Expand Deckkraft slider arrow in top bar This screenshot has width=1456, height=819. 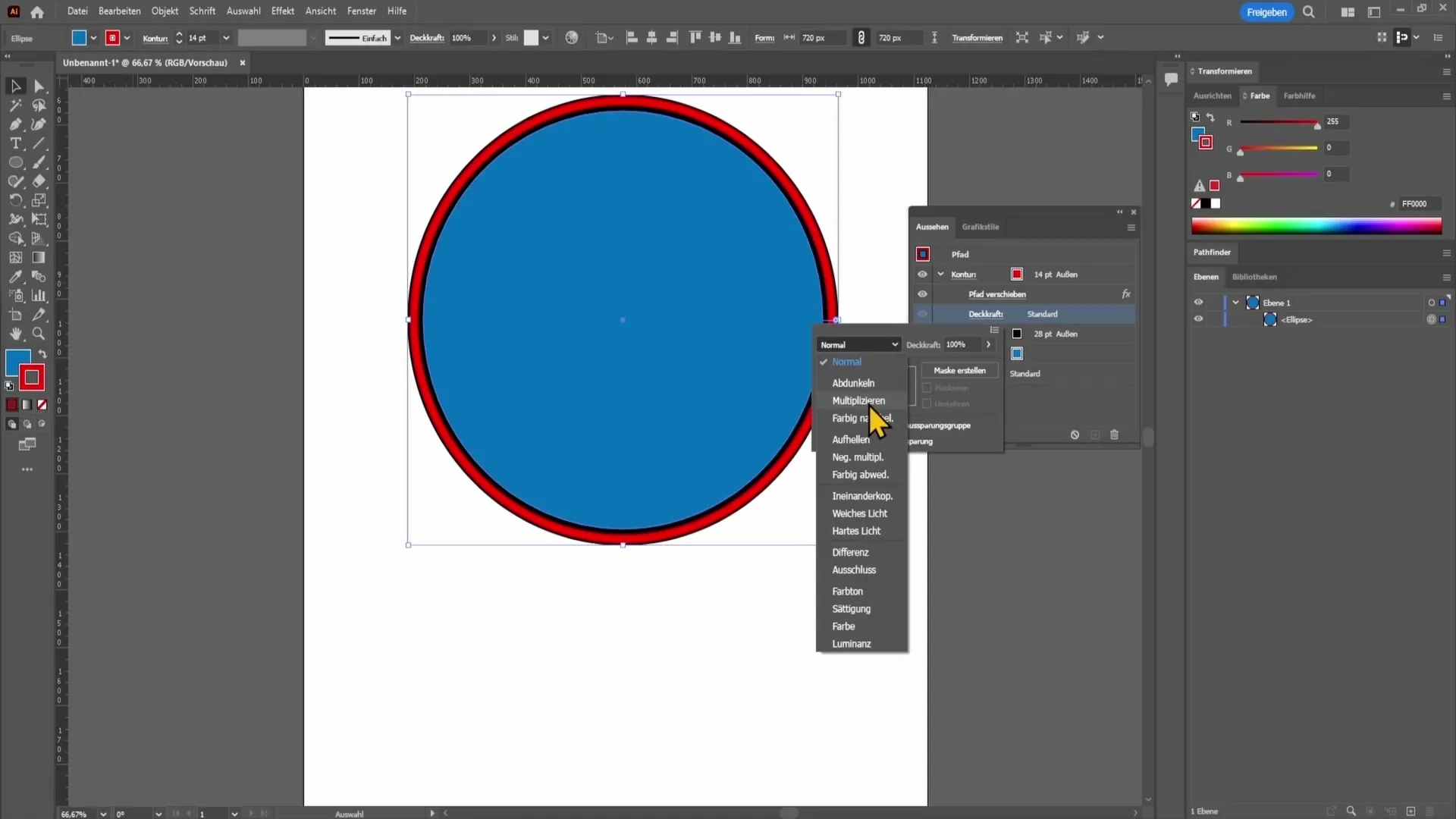tap(494, 38)
